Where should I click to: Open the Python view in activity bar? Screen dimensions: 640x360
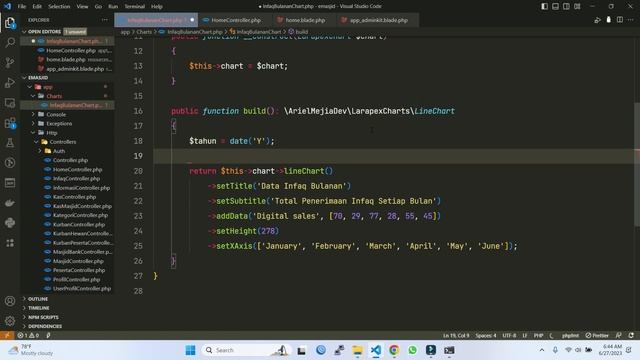click(x=10, y=223)
